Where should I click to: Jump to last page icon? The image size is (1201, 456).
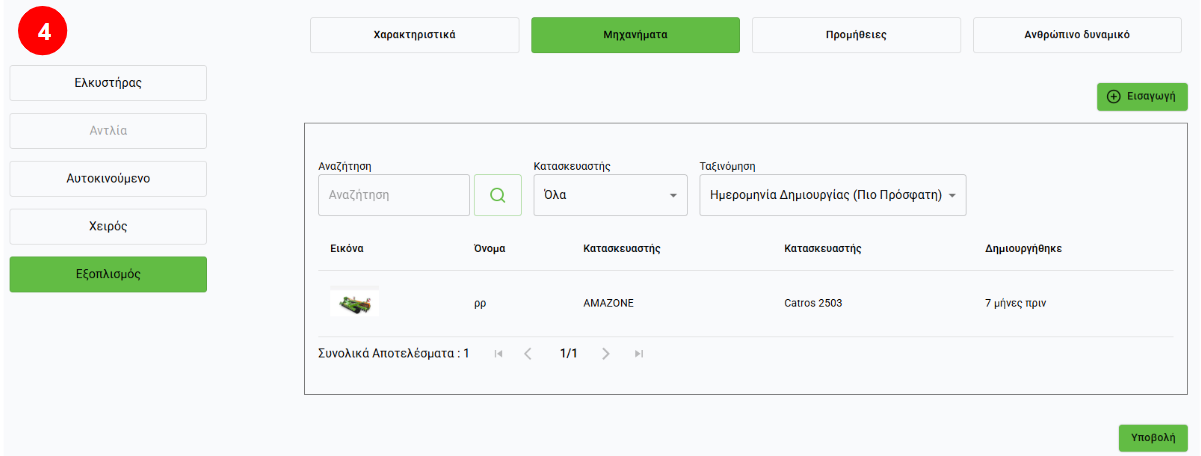tap(639, 354)
